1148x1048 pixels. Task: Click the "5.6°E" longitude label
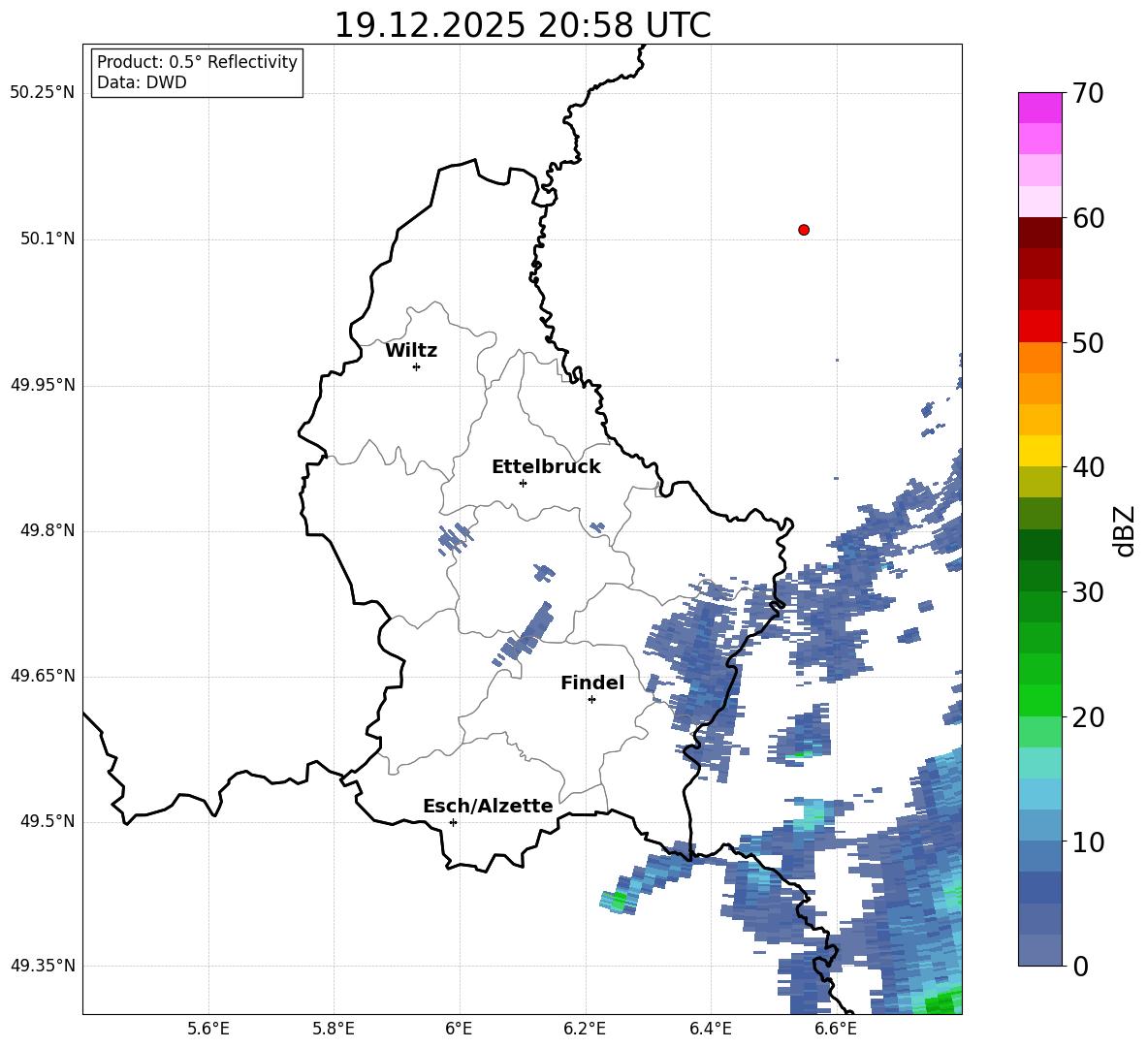[208, 1029]
